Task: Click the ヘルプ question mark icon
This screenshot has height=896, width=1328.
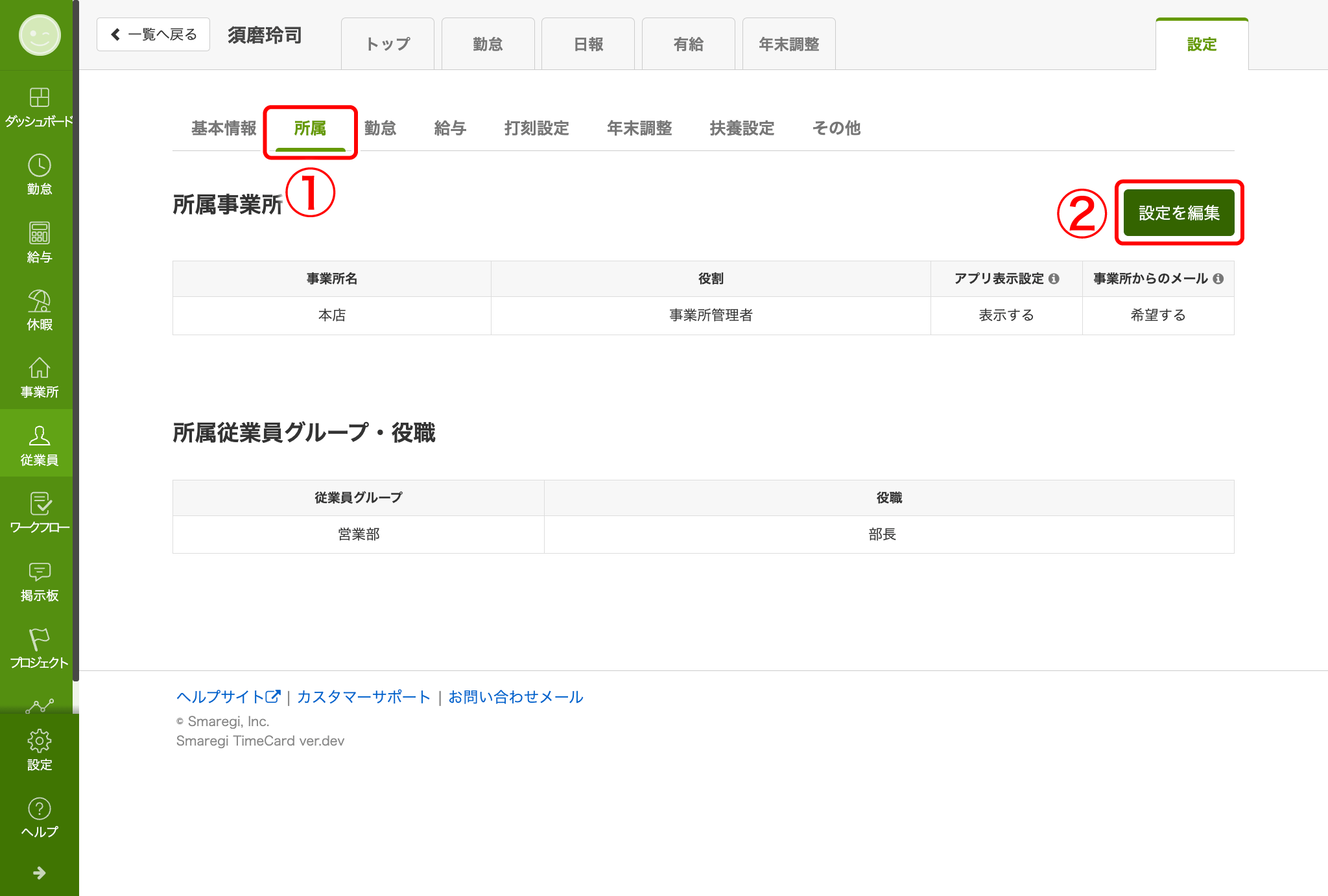Action: coord(39,810)
